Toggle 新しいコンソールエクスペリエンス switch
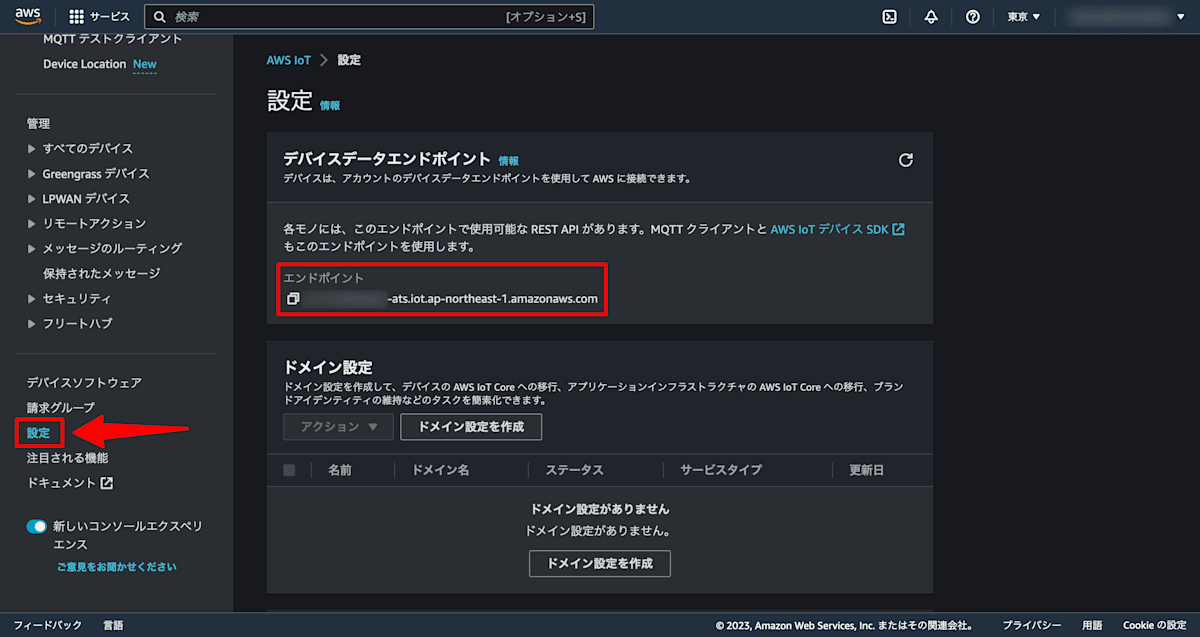 [37, 526]
